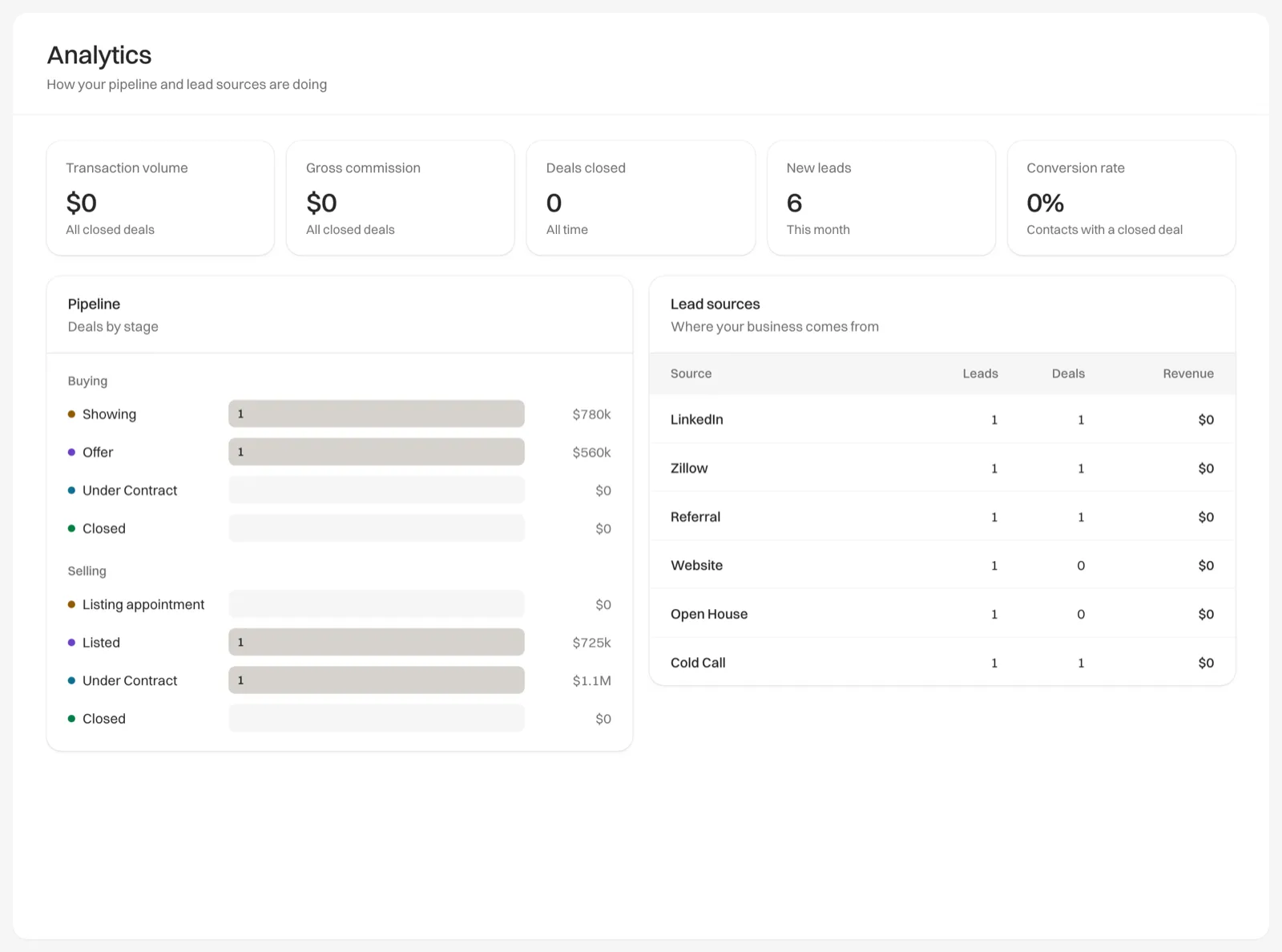1282x952 pixels.
Task: Click the $1.1M Under Contract value
Action: [x=591, y=680]
